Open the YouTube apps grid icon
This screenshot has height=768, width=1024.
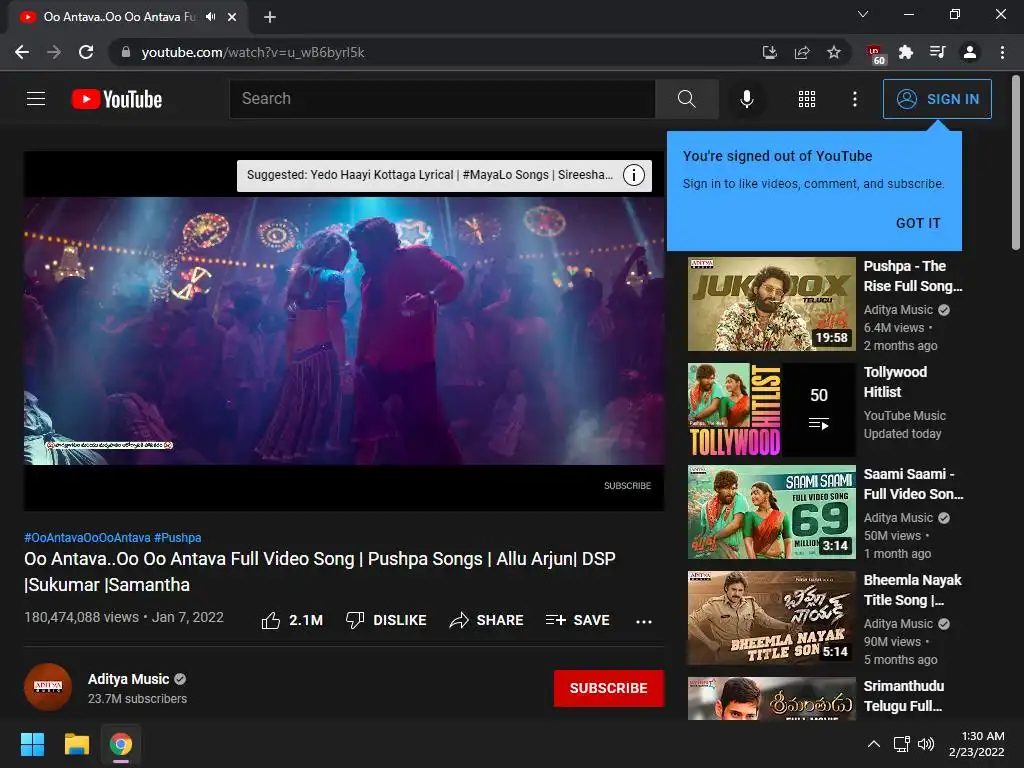pos(807,99)
